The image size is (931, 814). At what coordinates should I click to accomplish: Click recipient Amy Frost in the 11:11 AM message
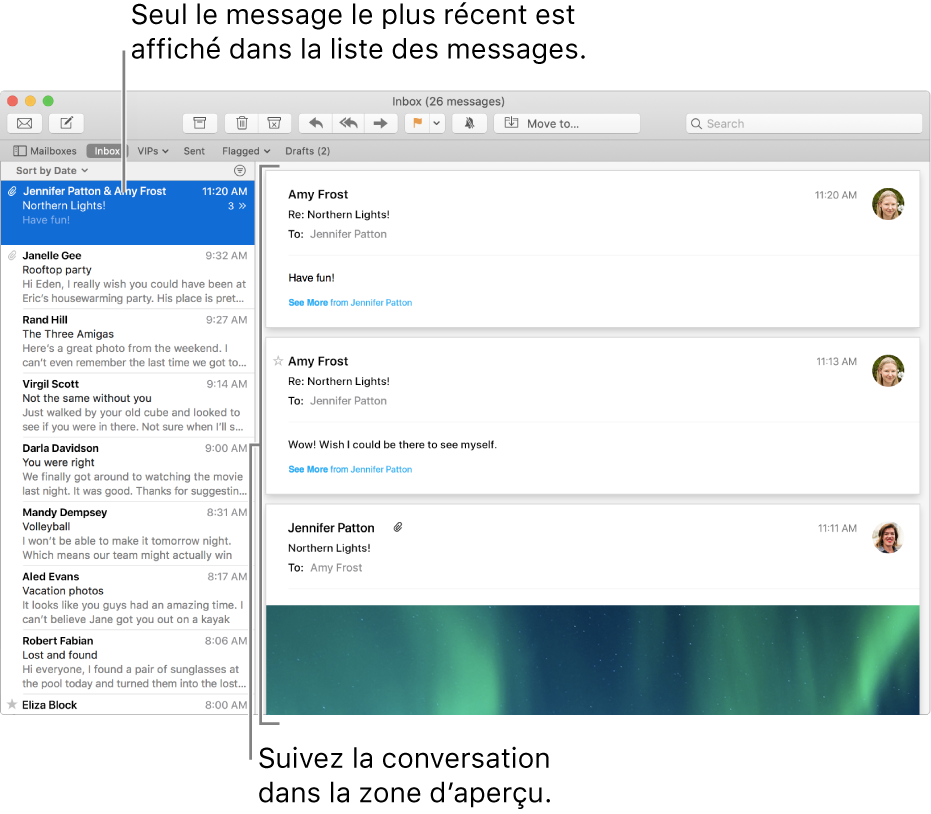[336, 568]
